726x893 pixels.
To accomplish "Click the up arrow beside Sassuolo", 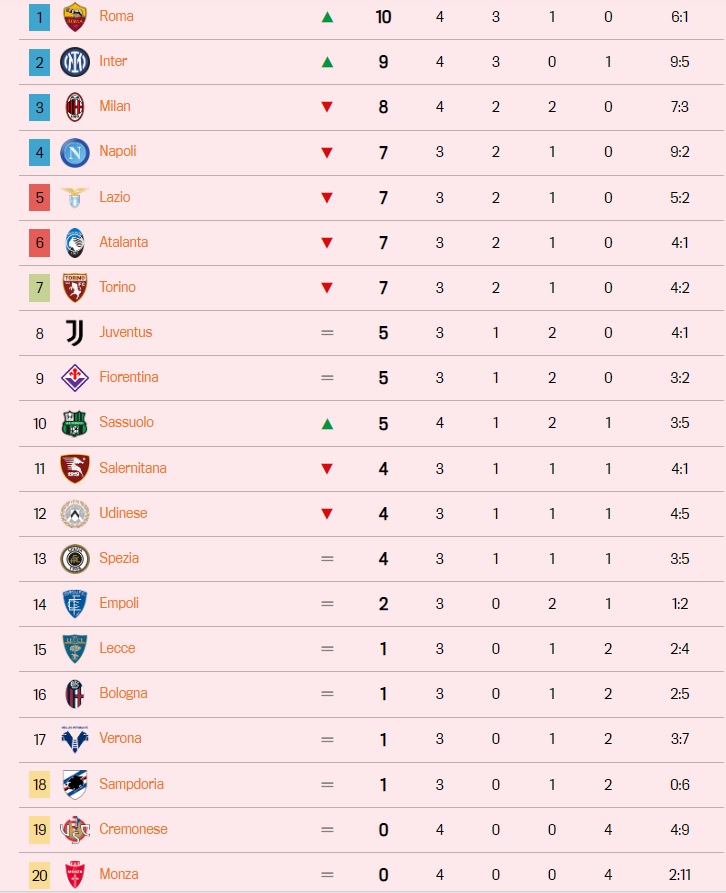I will pyautogui.click(x=326, y=422).
